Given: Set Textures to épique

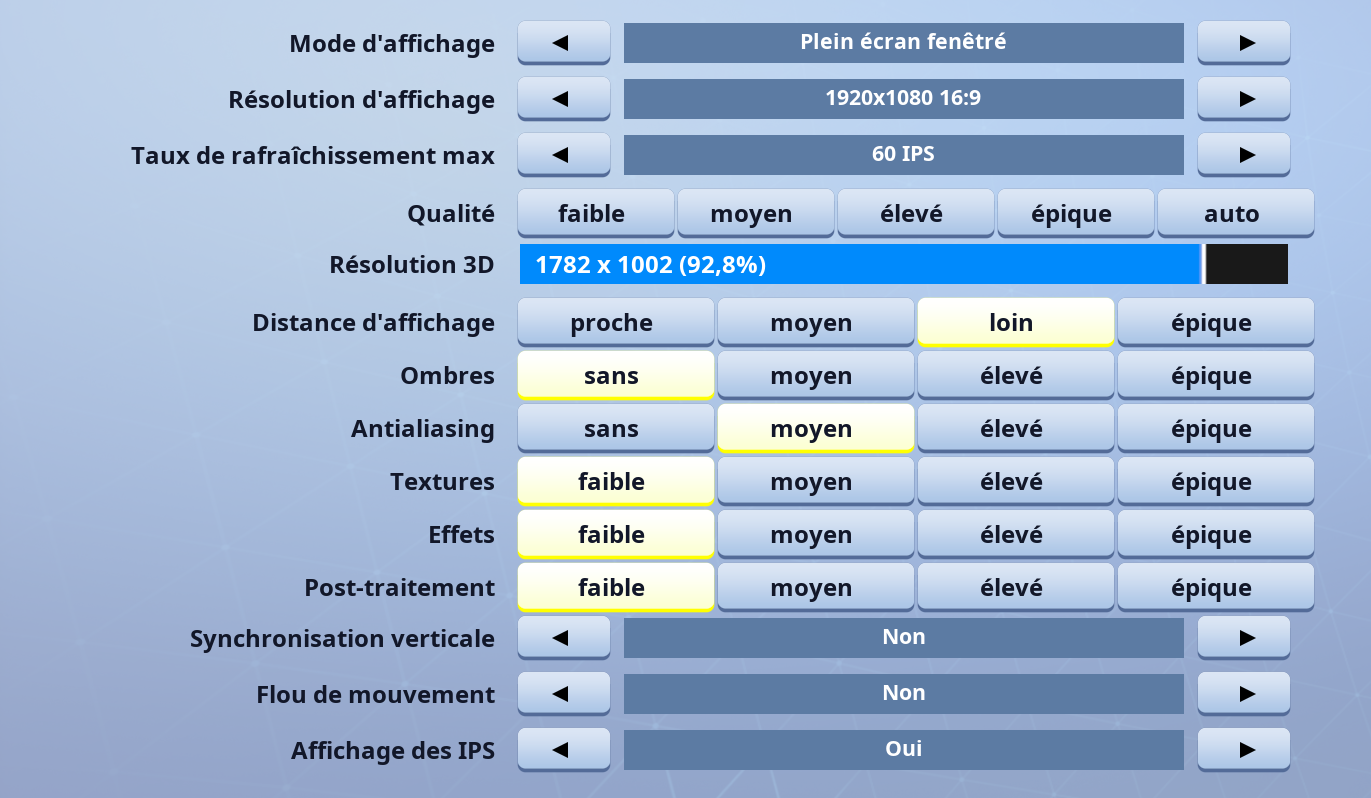Looking at the screenshot, I should [x=1216, y=481].
